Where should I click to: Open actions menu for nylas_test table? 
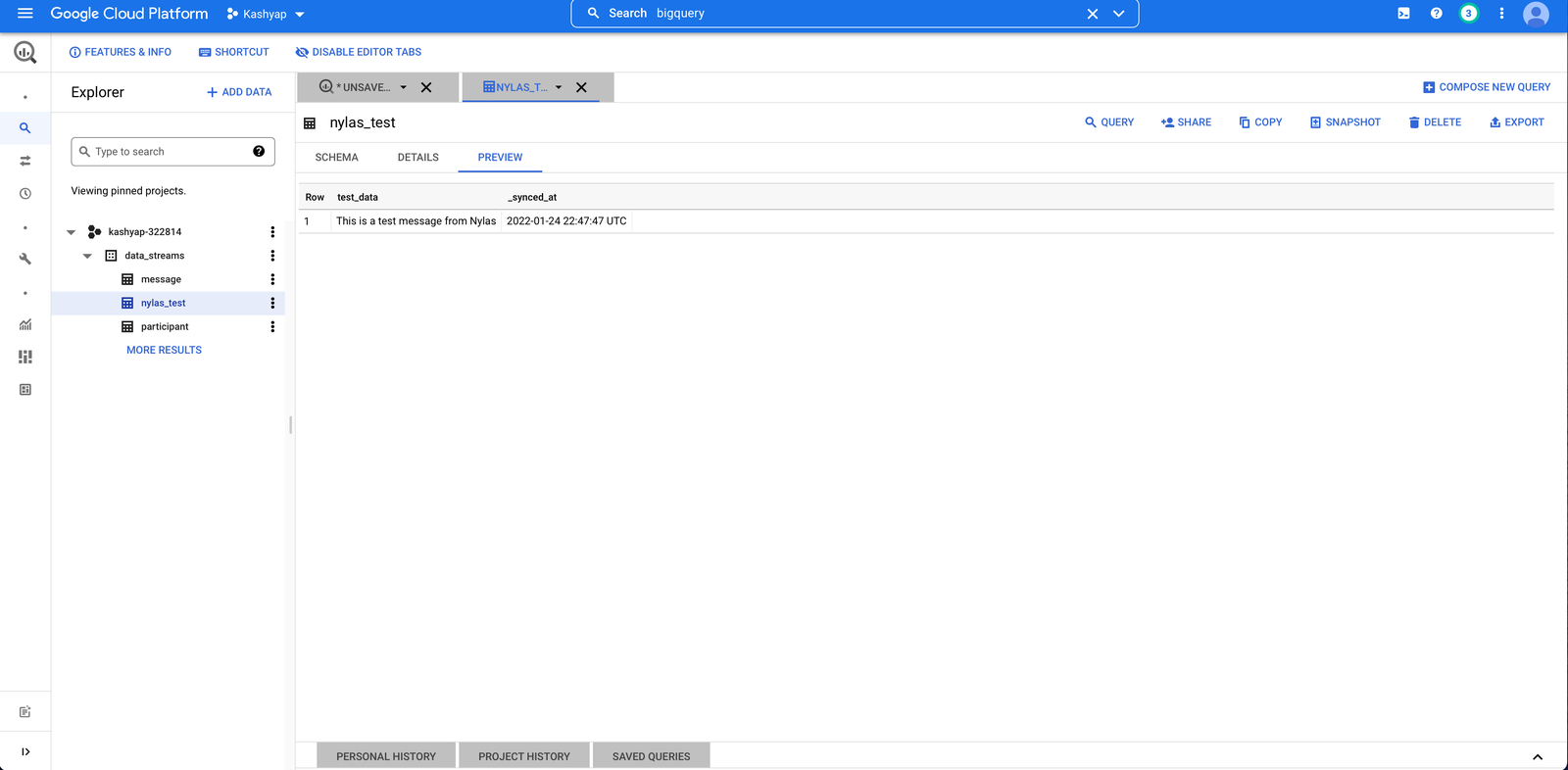tap(272, 303)
